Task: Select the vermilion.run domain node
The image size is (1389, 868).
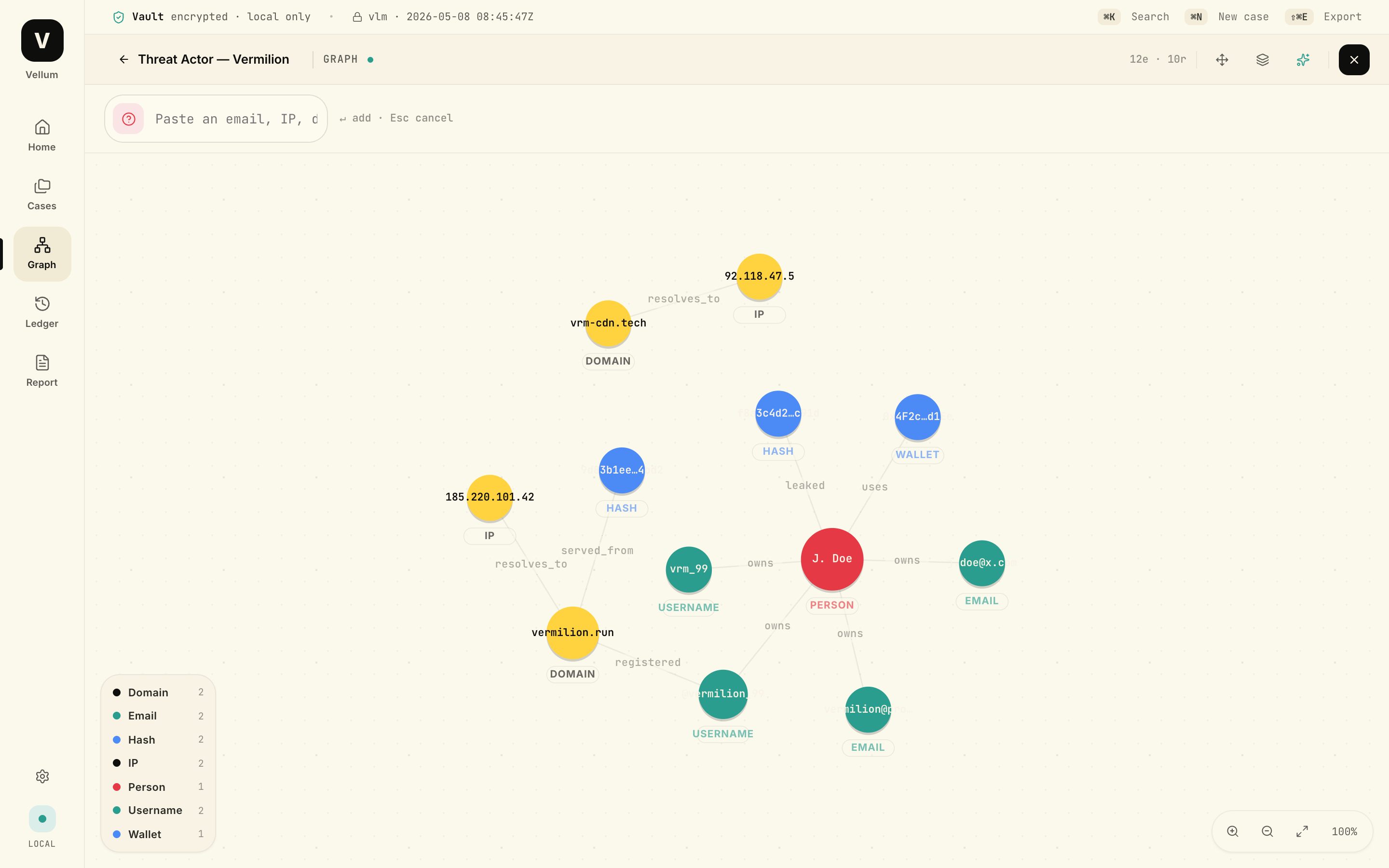Action: (573, 633)
